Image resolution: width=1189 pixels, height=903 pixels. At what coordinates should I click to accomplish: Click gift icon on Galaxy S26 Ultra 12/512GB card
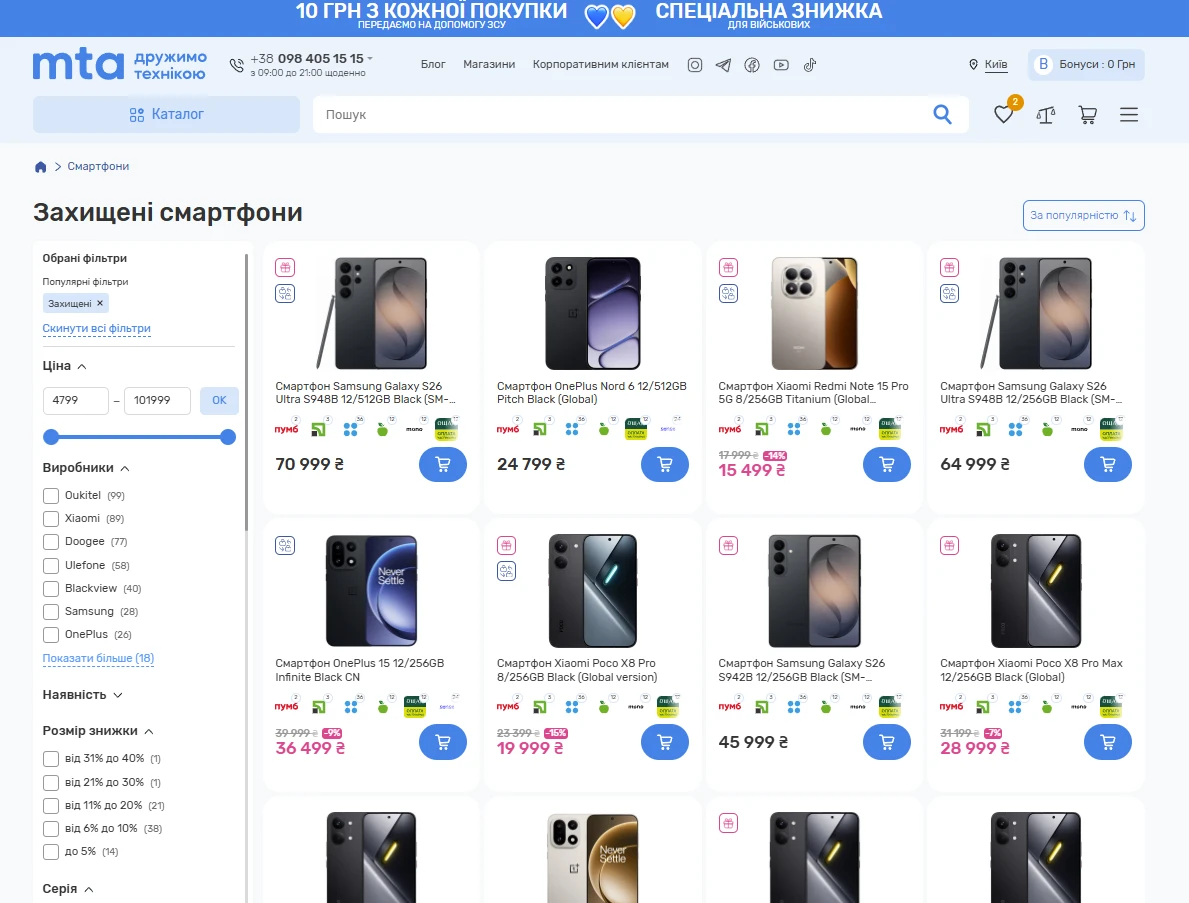(x=285, y=268)
